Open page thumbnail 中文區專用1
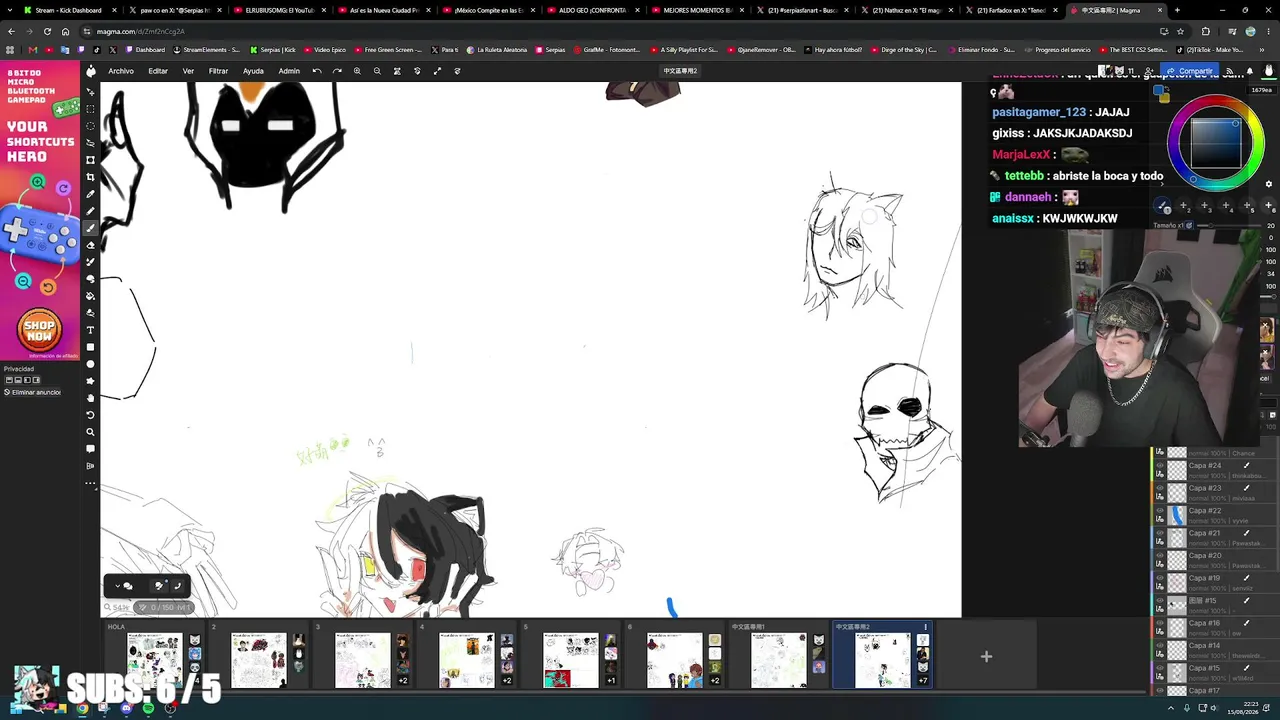Image resolution: width=1280 pixels, height=720 pixels. [x=778, y=659]
